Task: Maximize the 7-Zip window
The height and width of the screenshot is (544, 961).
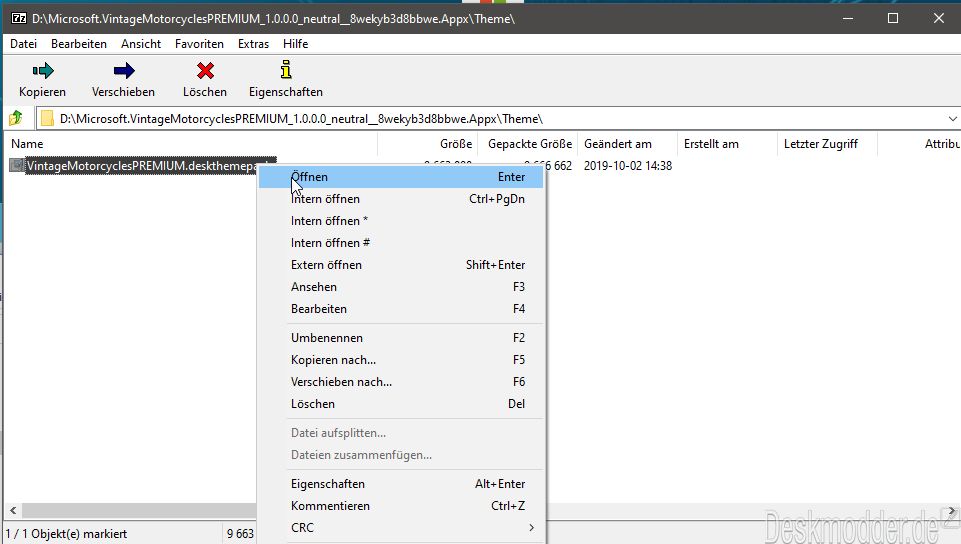Action: click(x=893, y=18)
